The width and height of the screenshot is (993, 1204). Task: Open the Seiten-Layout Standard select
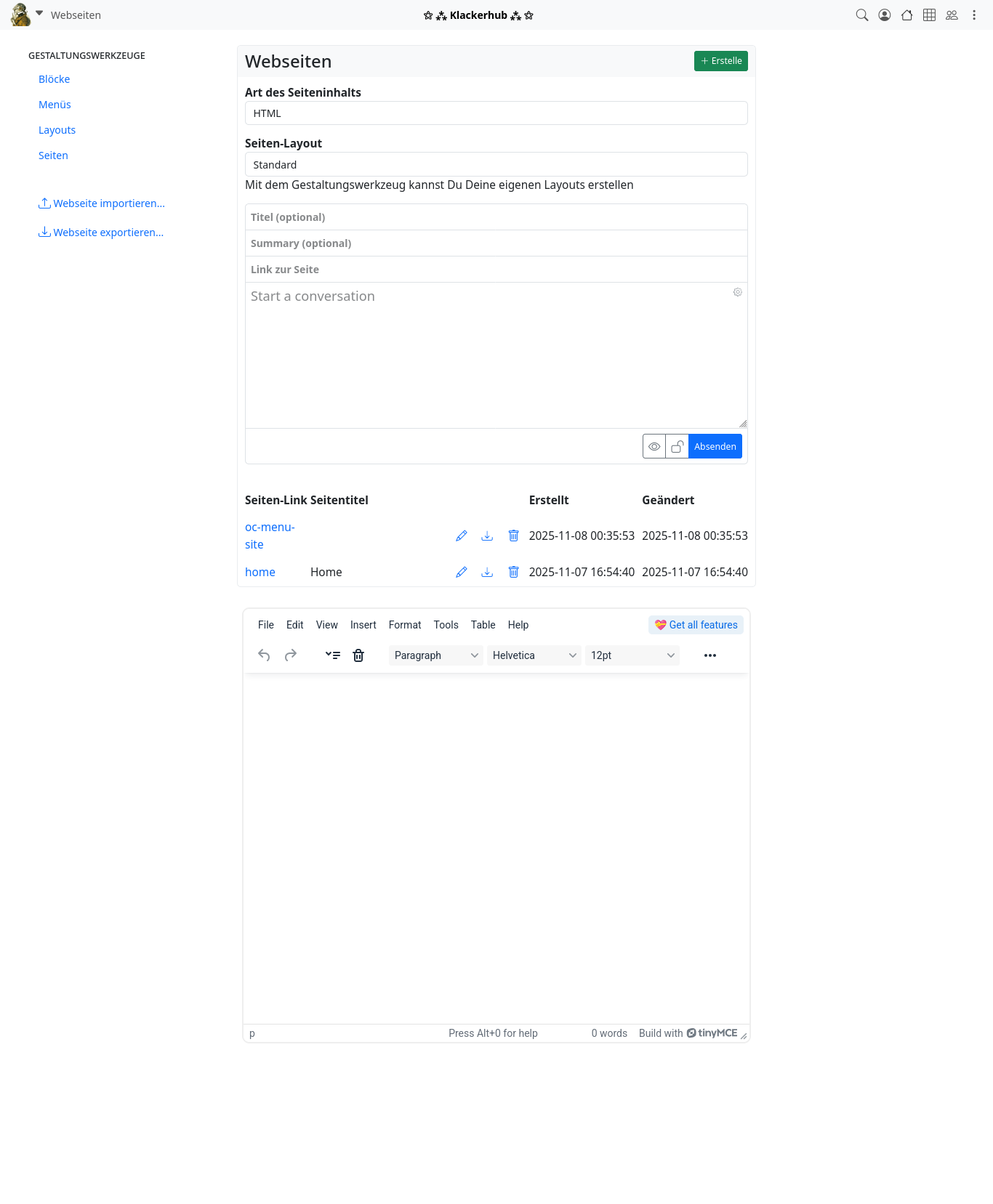click(x=496, y=164)
